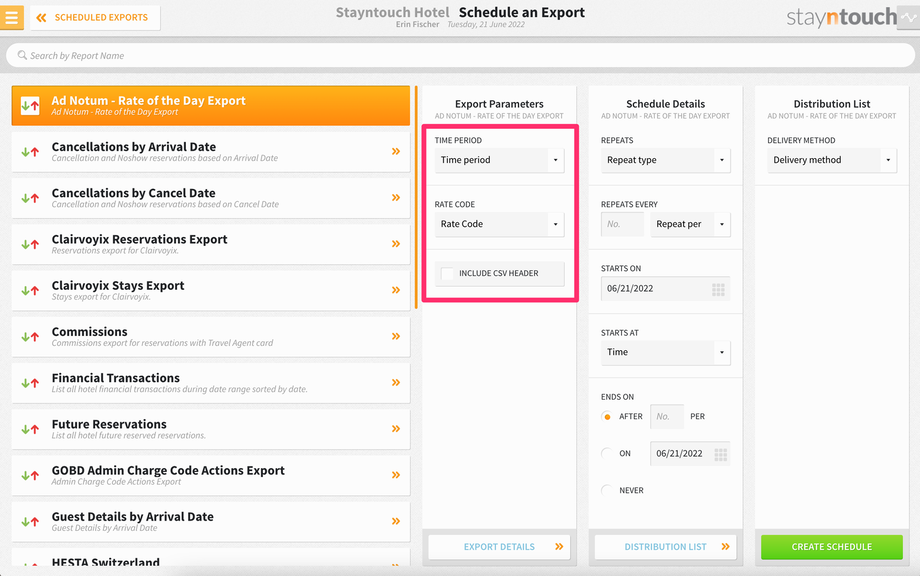This screenshot has width=920, height=576.
Task: Click export arrows icon for Cancellations by Arrival Date
Action: click(30, 152)
